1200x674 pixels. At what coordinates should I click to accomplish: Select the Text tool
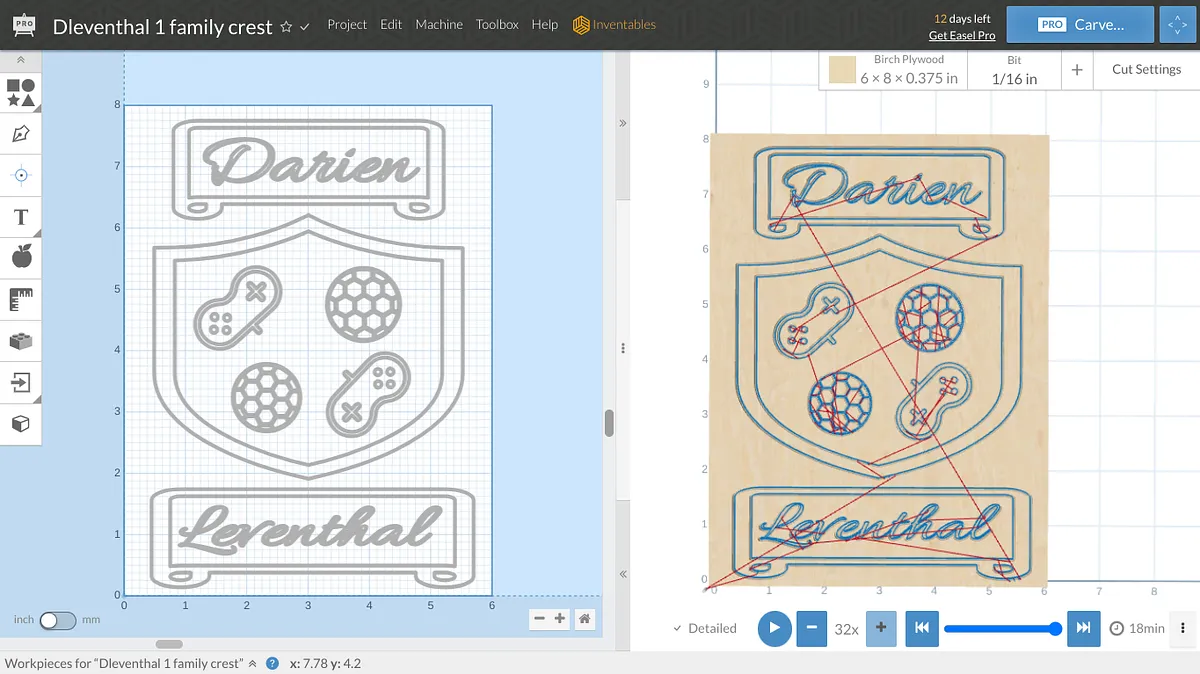(21, 217)
